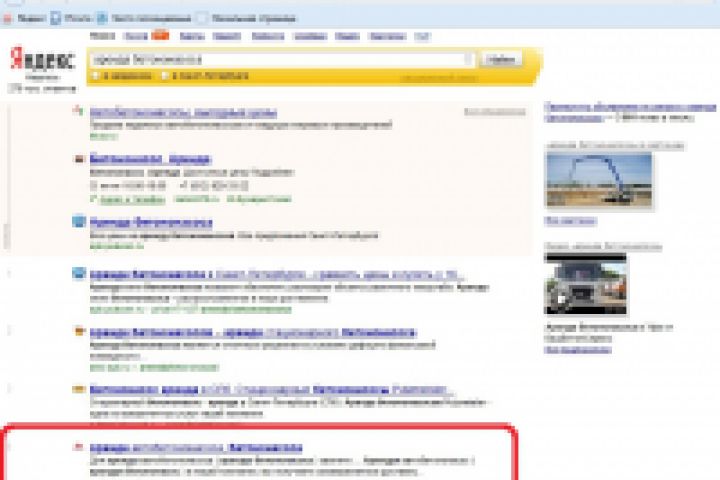
Task: Select the dark first item in Yandex service navigation
Action: click(x=102, y=36)
